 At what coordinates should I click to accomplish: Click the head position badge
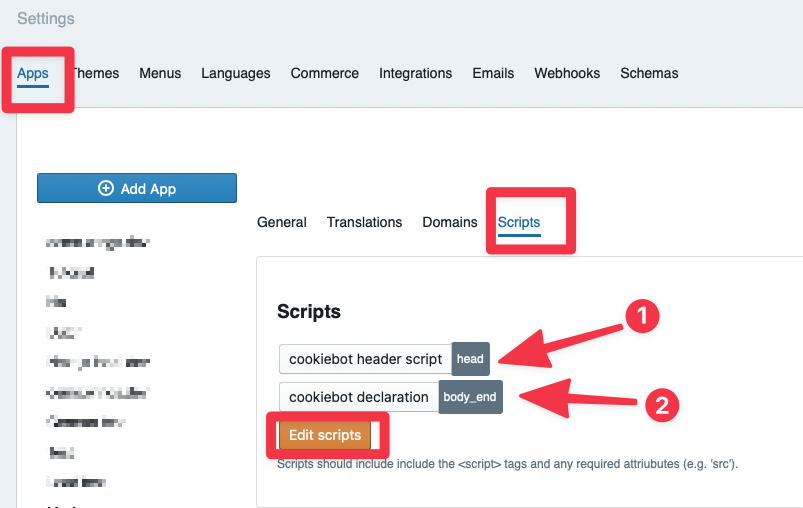tap(470, 359)
